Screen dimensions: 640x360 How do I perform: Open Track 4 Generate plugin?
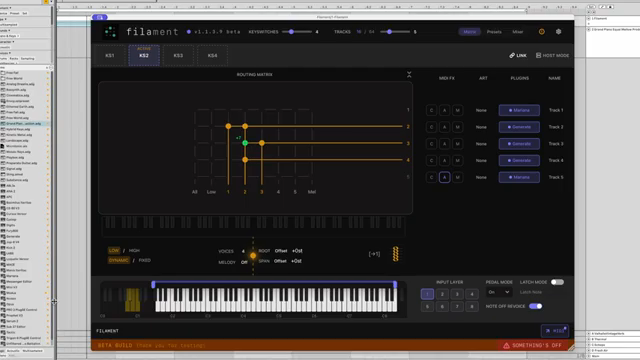tap(519, 160)
